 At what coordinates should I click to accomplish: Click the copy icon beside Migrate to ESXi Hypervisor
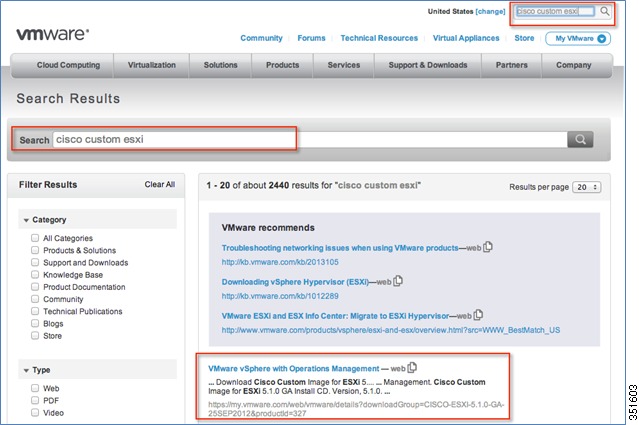tap(478, 315)
